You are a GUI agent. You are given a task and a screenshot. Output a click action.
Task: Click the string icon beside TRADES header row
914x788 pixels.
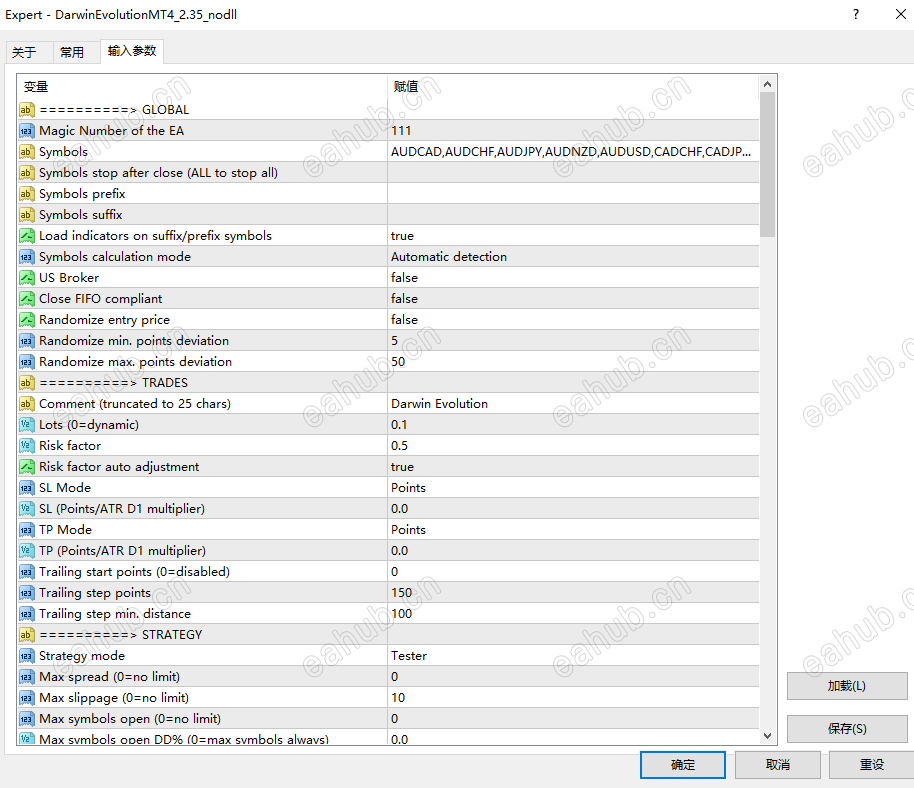26,382
